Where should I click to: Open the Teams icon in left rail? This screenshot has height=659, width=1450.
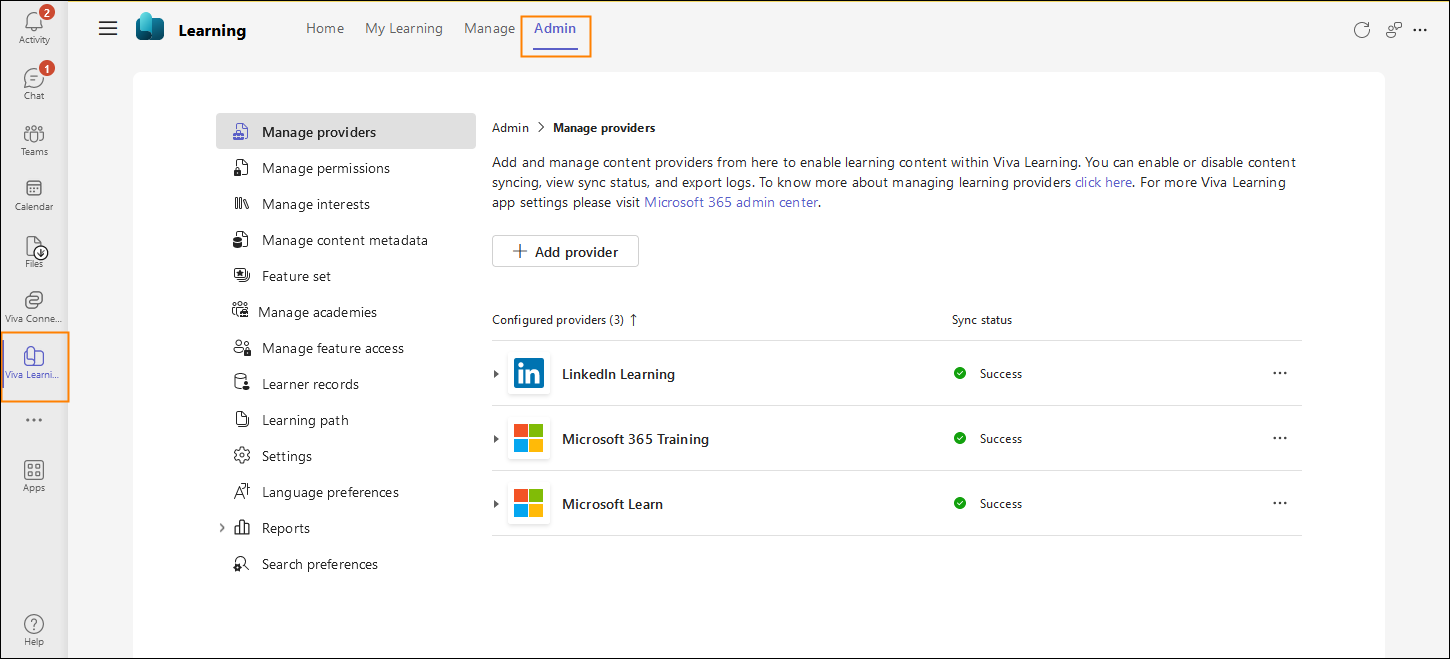click(x=34, y=139)
